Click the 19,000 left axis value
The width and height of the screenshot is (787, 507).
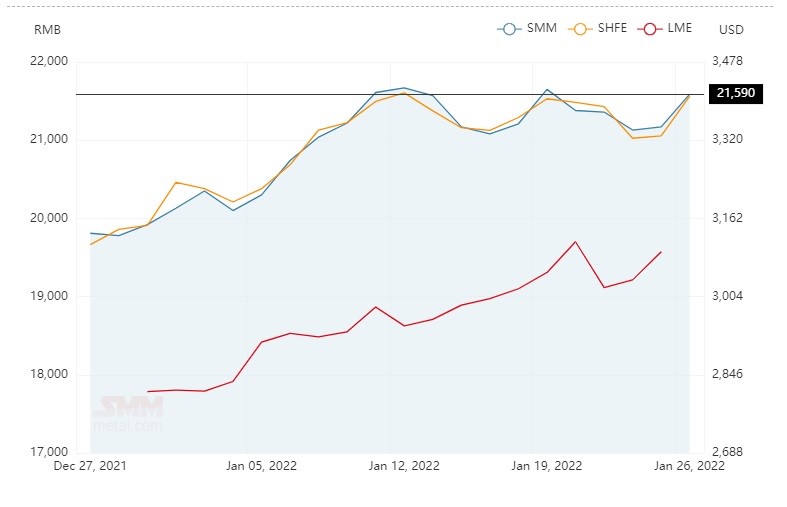[x=49, y=296]
